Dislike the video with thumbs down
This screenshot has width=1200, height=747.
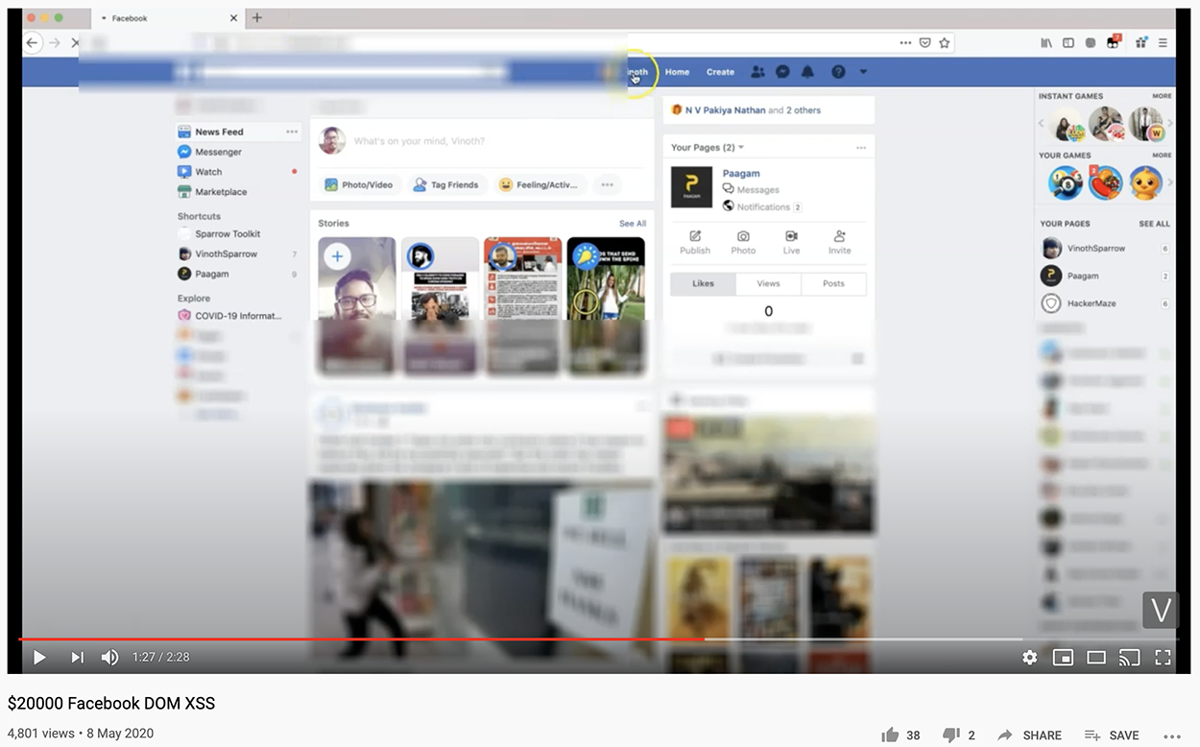click(x=951, y=735)
